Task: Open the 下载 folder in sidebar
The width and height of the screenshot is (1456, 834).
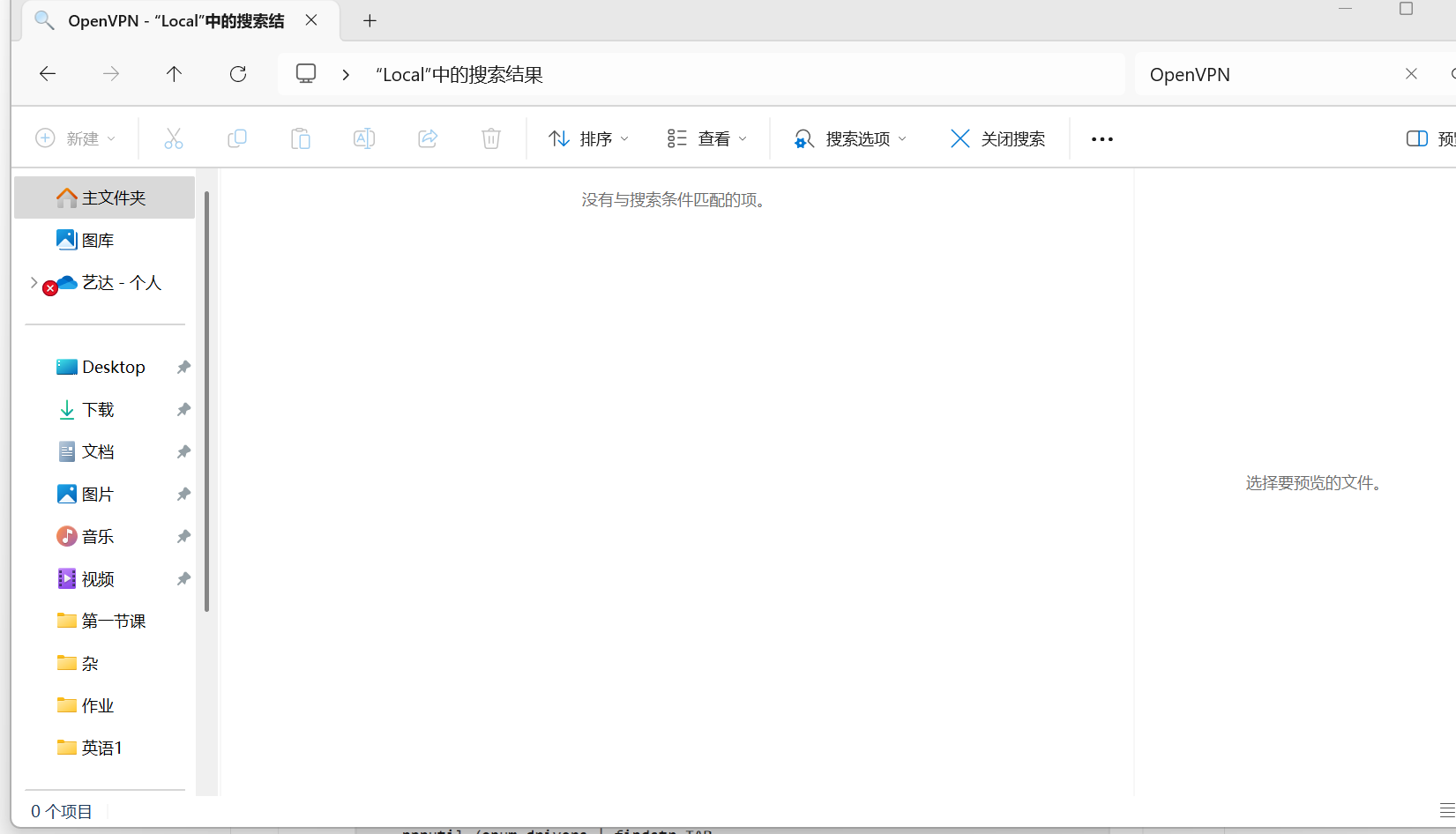Action: click(x=99, y=409)
